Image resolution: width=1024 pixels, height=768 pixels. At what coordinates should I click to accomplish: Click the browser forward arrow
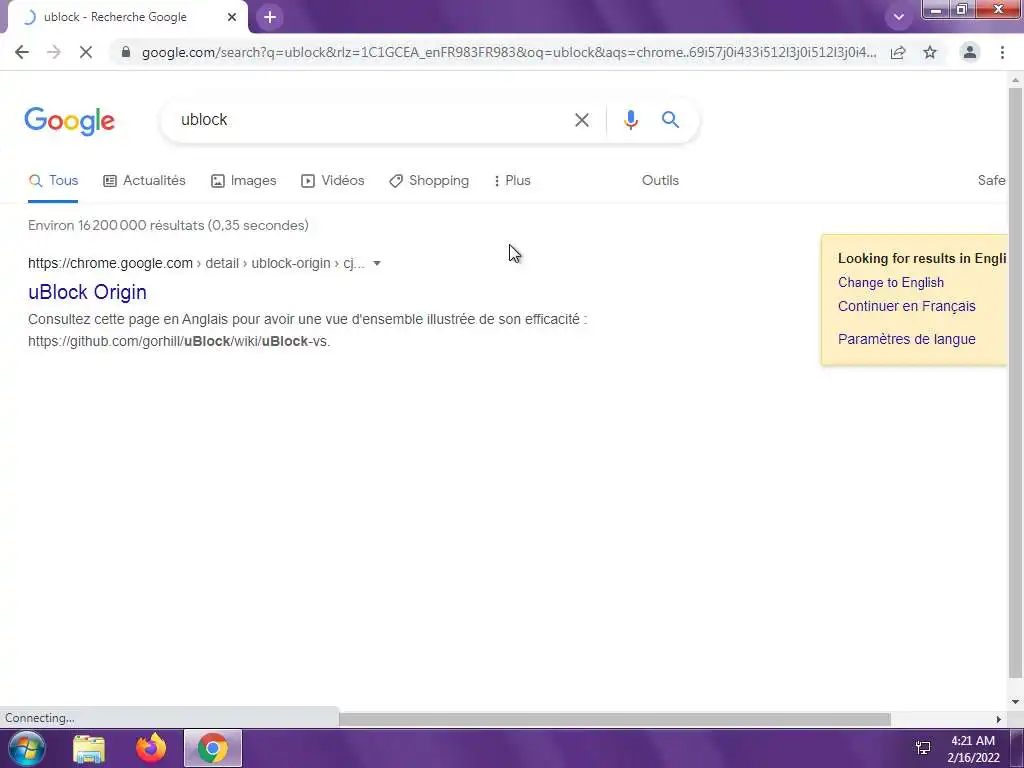[x=54, y=52]
